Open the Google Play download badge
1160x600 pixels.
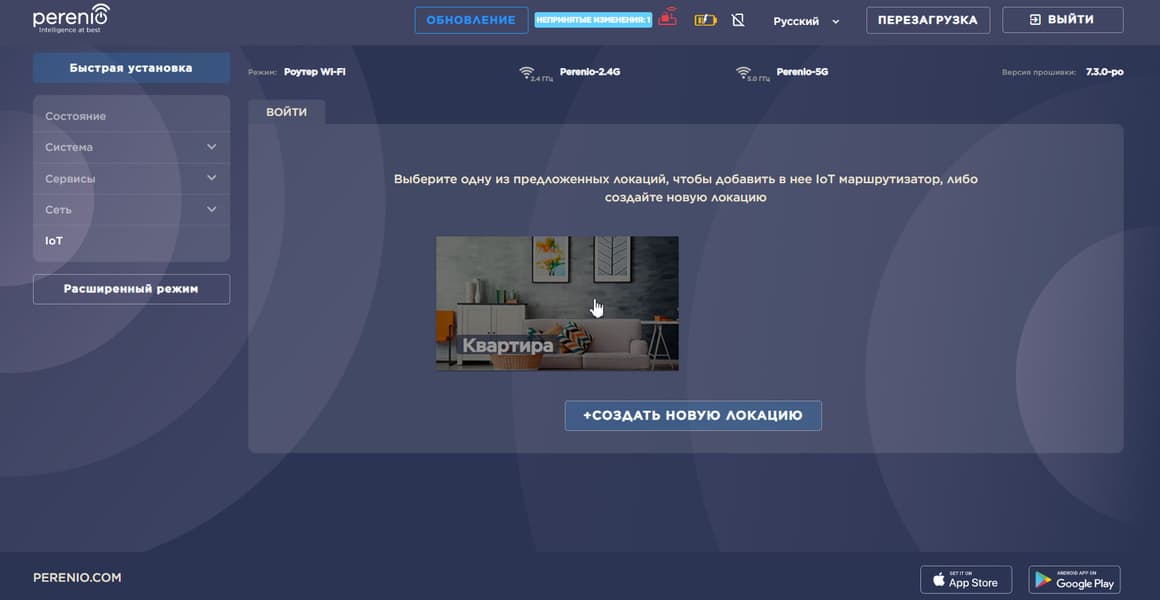click(1074, 579)
